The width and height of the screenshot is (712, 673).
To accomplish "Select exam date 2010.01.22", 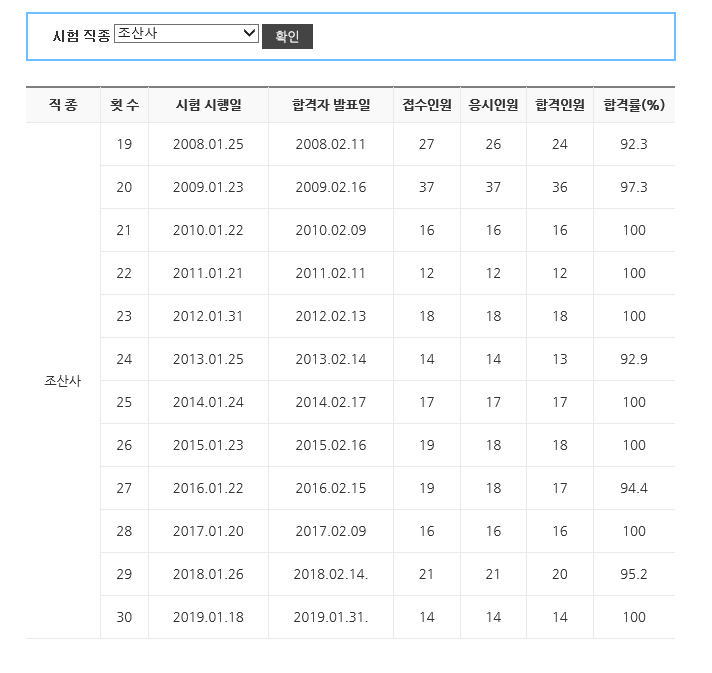I will (208, 230).
